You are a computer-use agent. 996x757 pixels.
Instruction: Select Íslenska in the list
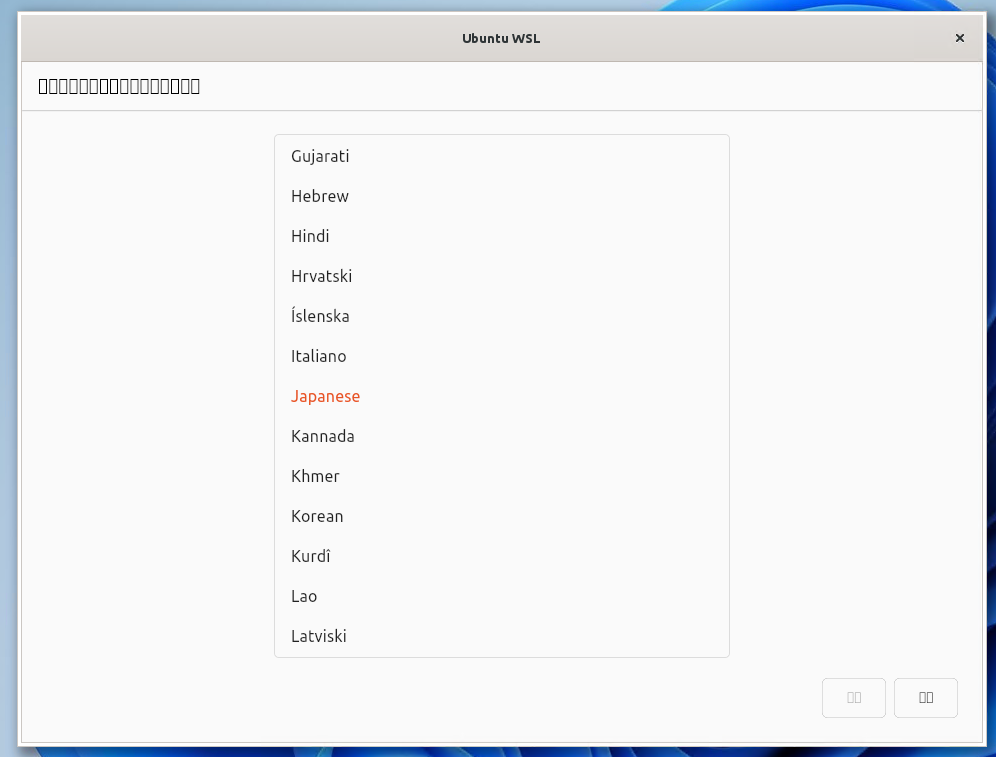pos(320,316)
